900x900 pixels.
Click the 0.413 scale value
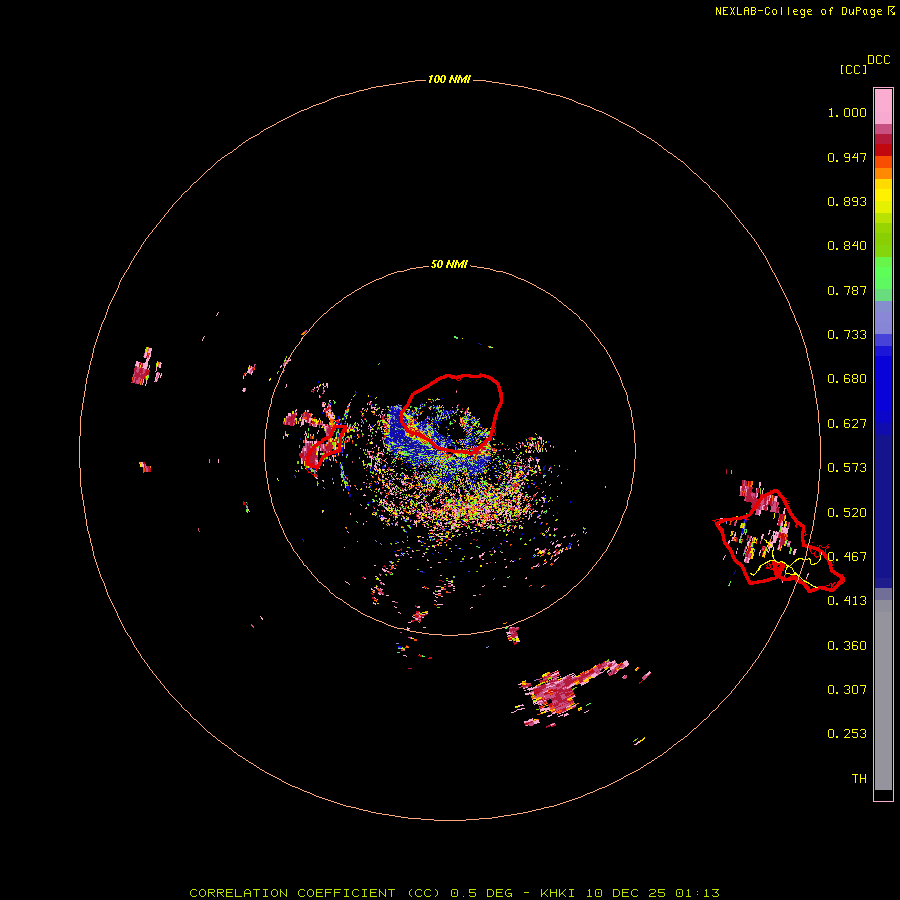(x=847, y=601)
